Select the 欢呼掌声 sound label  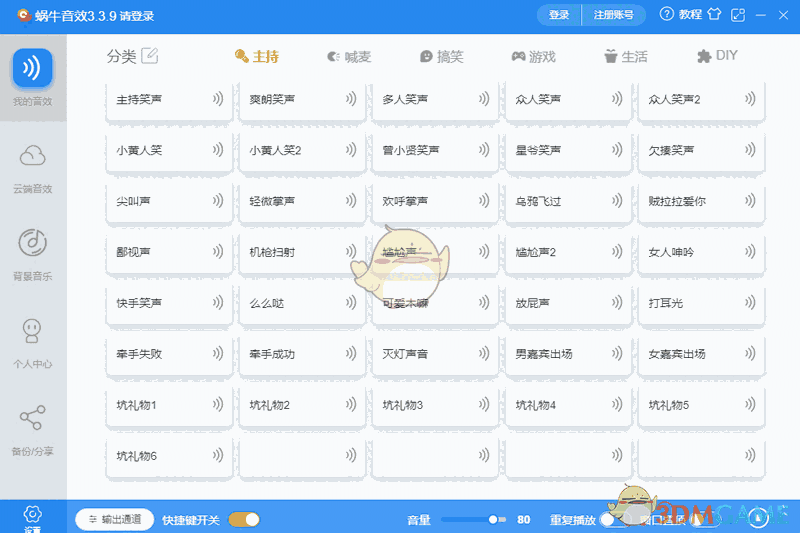pyautogui.click(x=405, y=201)
